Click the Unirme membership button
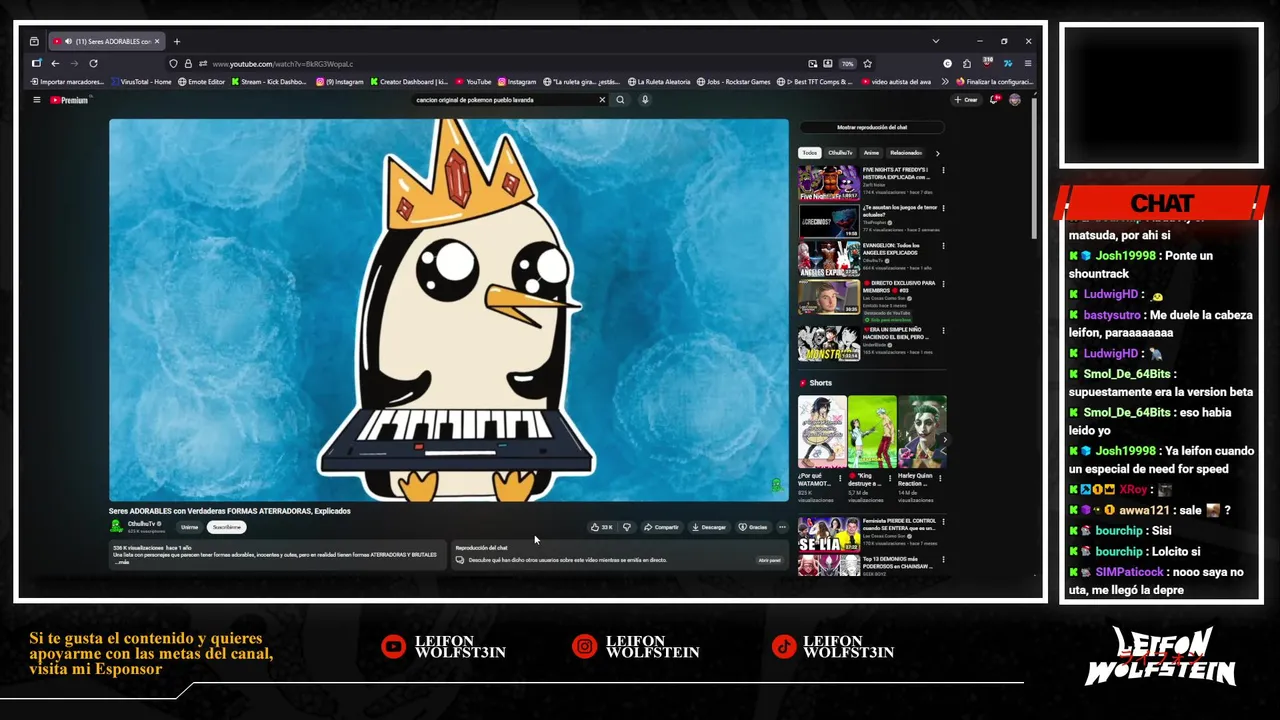1280x720 pixels. coord(189,527)
